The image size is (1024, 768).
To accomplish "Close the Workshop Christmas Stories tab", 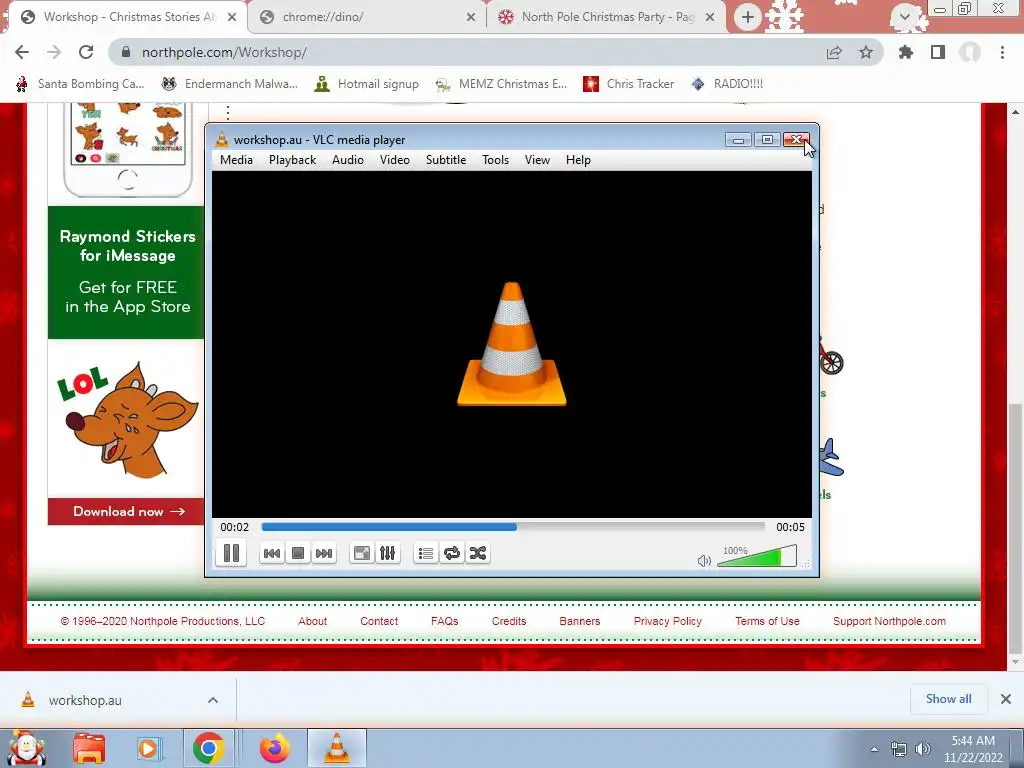I will (x=232, y=17).
